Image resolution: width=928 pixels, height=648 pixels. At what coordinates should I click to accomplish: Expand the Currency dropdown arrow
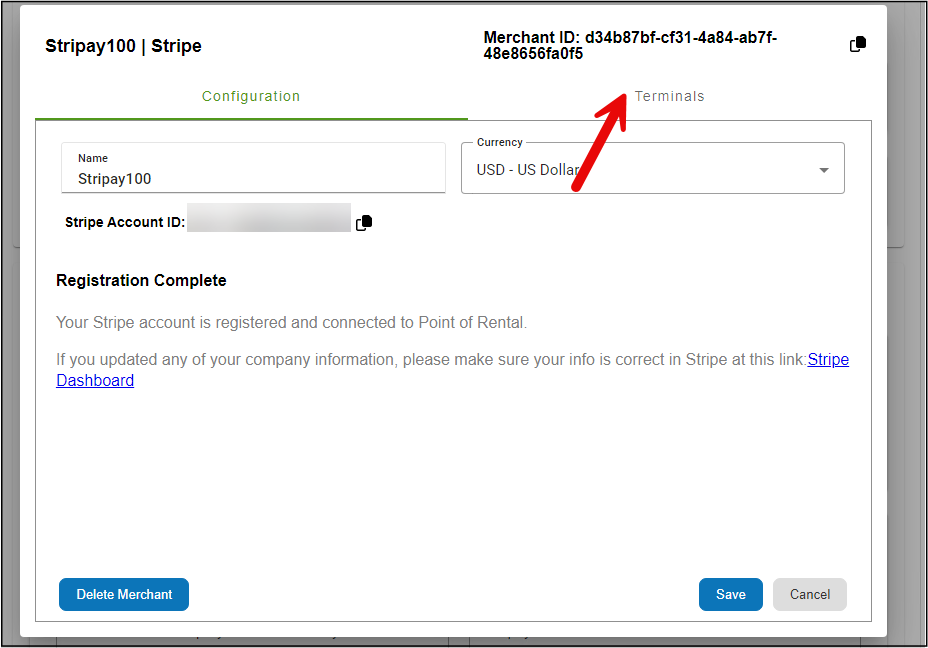[x=824, y=170]
